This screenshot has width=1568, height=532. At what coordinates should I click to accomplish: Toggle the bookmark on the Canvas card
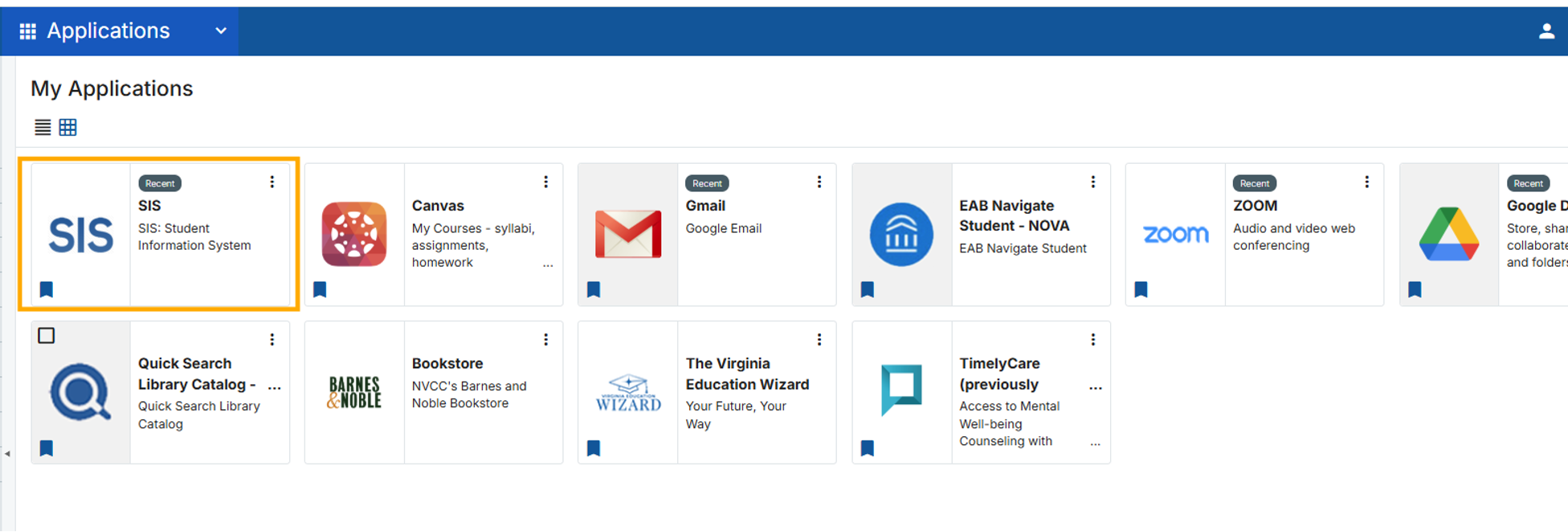pos(320,289)
